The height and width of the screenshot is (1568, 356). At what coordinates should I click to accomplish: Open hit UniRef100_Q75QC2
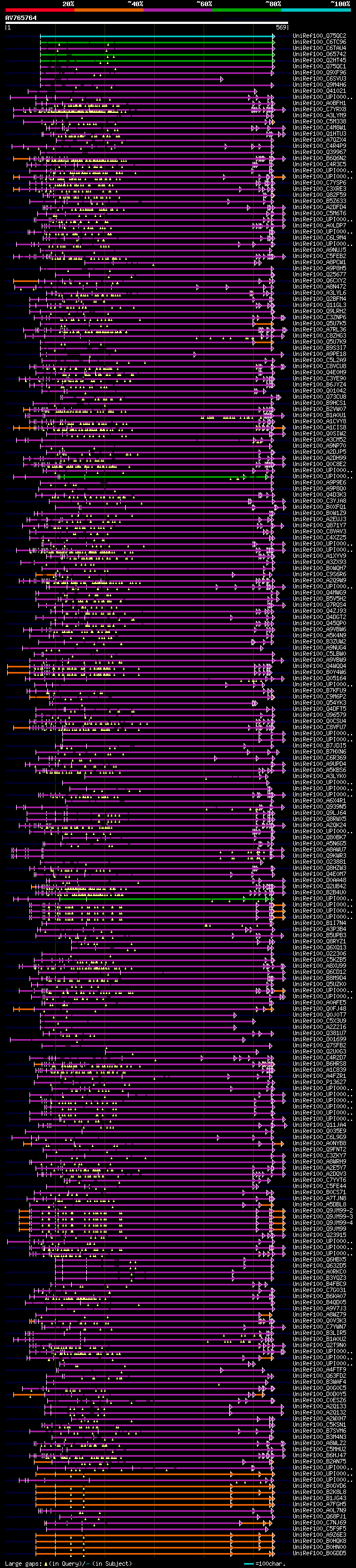319,36
